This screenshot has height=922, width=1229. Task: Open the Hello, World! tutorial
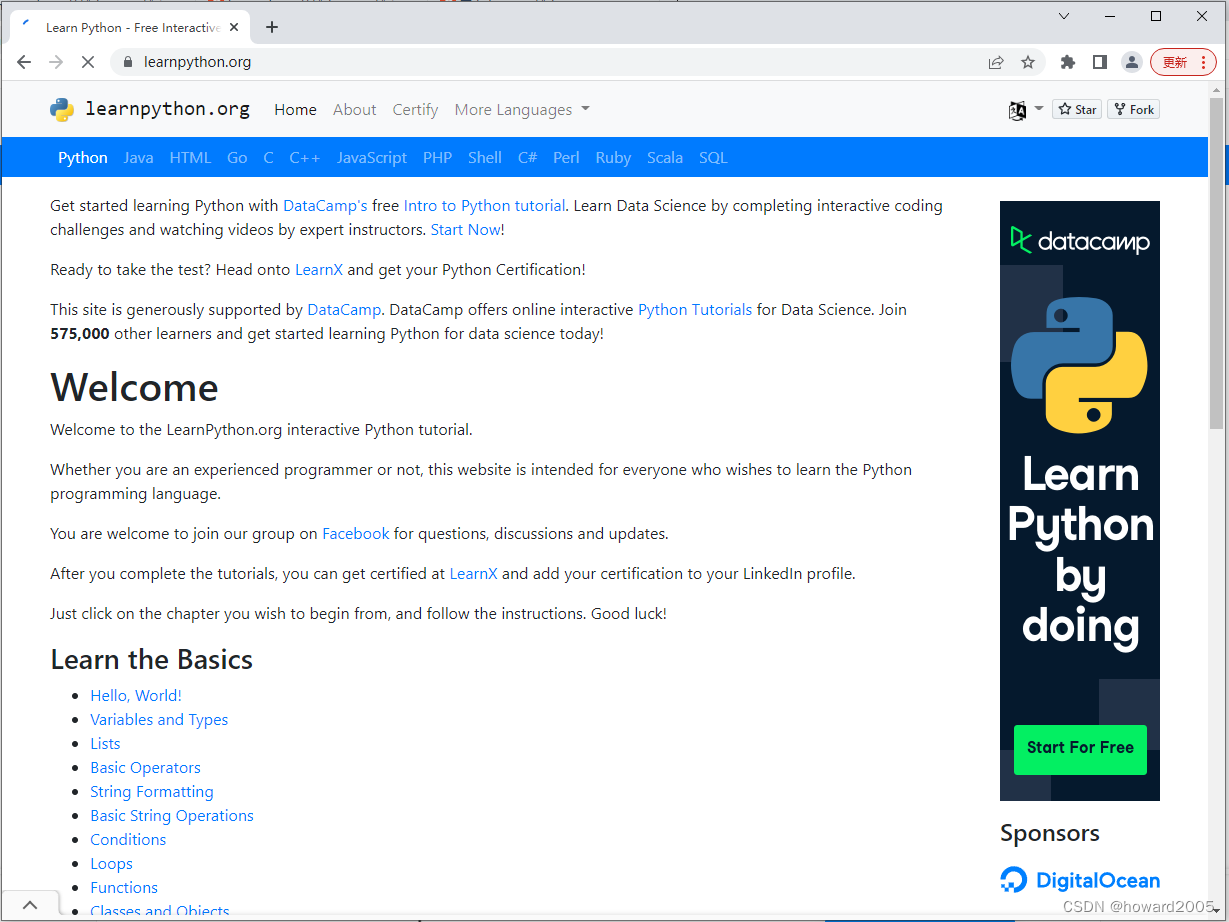136,696
